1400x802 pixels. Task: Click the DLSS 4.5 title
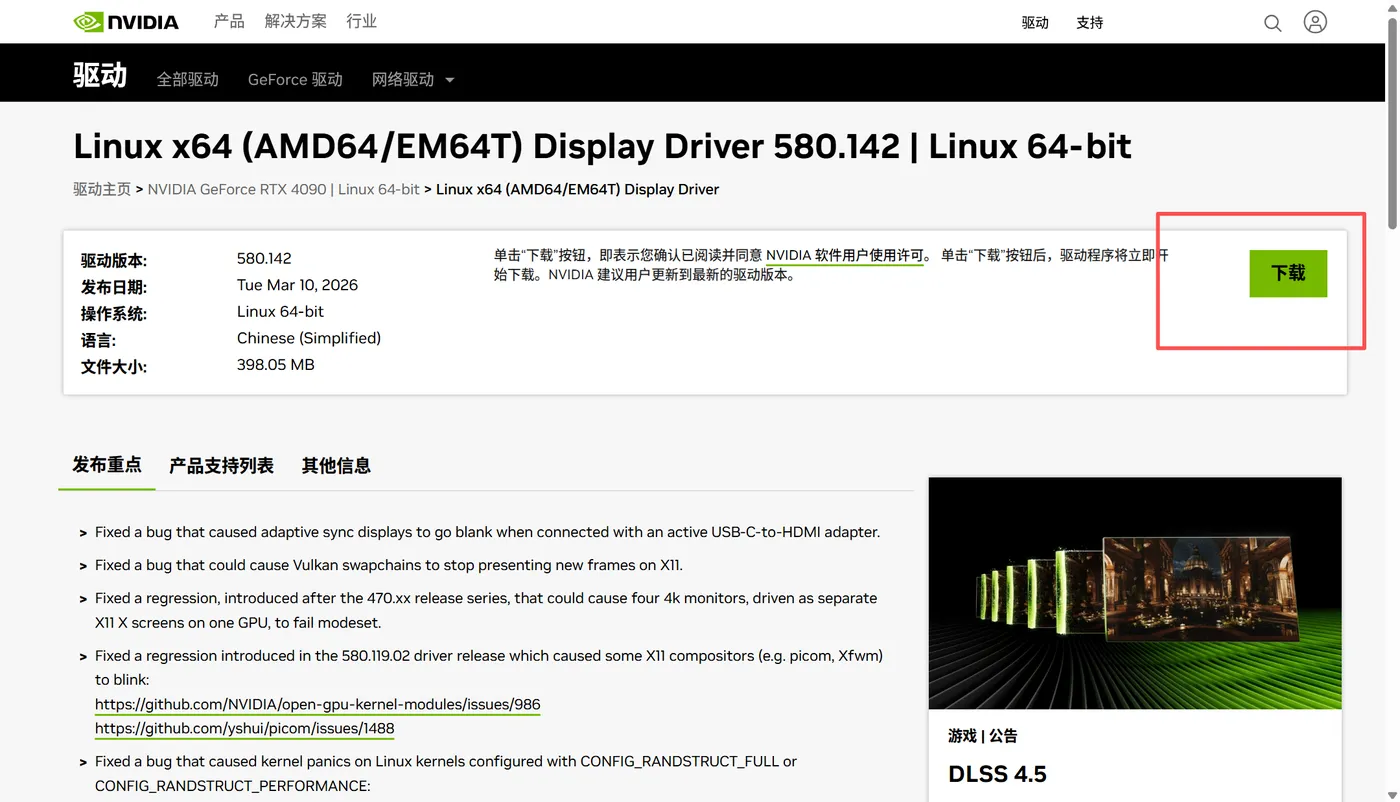point(997,774)
